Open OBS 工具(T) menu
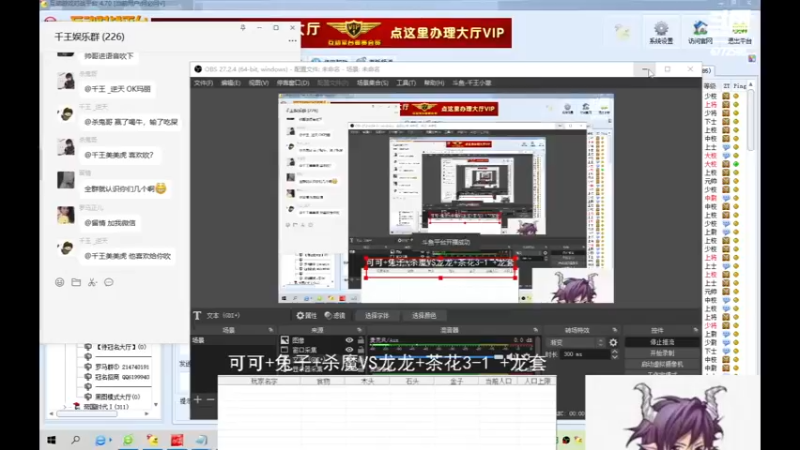 (406, 83)
